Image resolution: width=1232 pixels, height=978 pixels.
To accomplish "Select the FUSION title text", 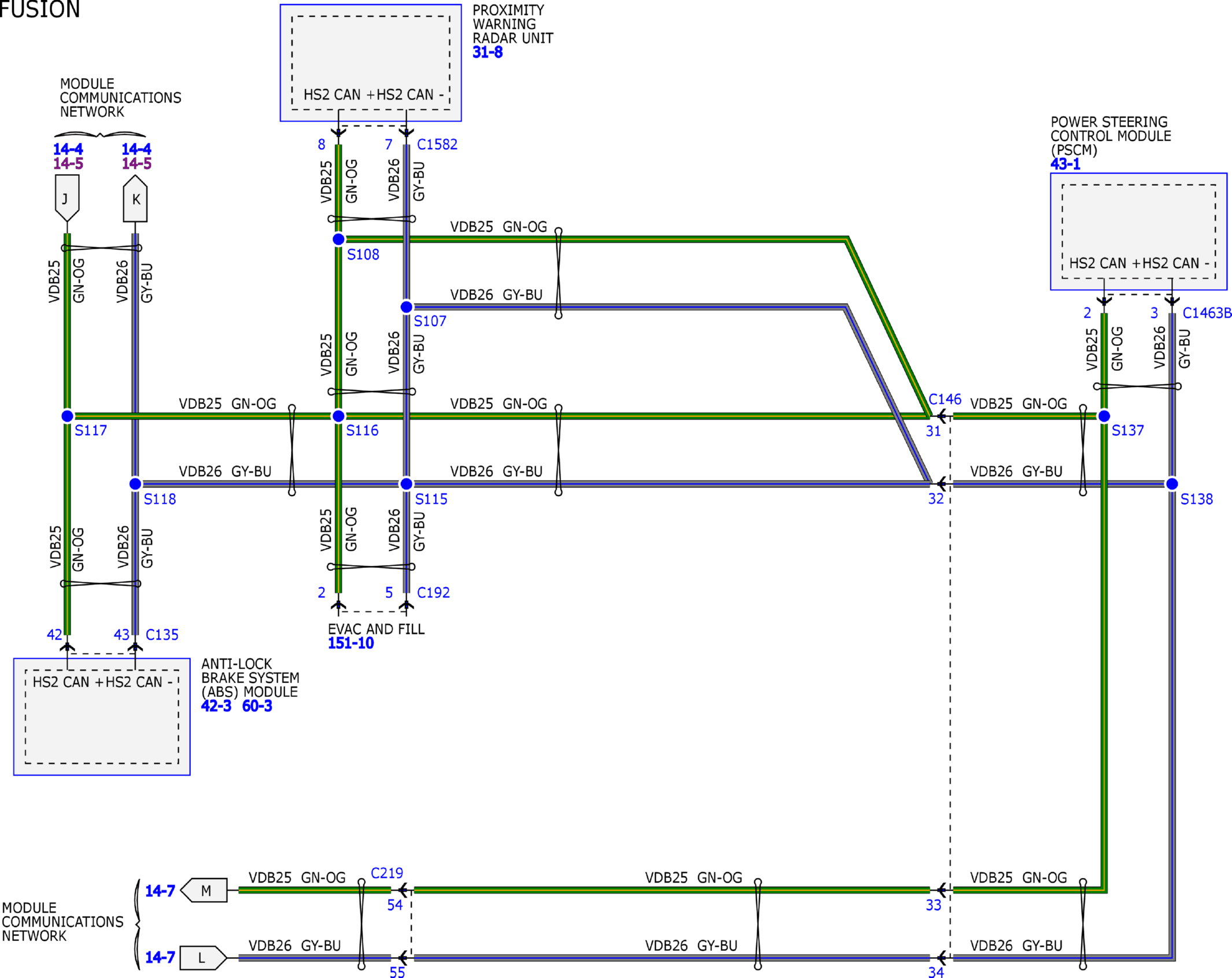I will point(39,9).
